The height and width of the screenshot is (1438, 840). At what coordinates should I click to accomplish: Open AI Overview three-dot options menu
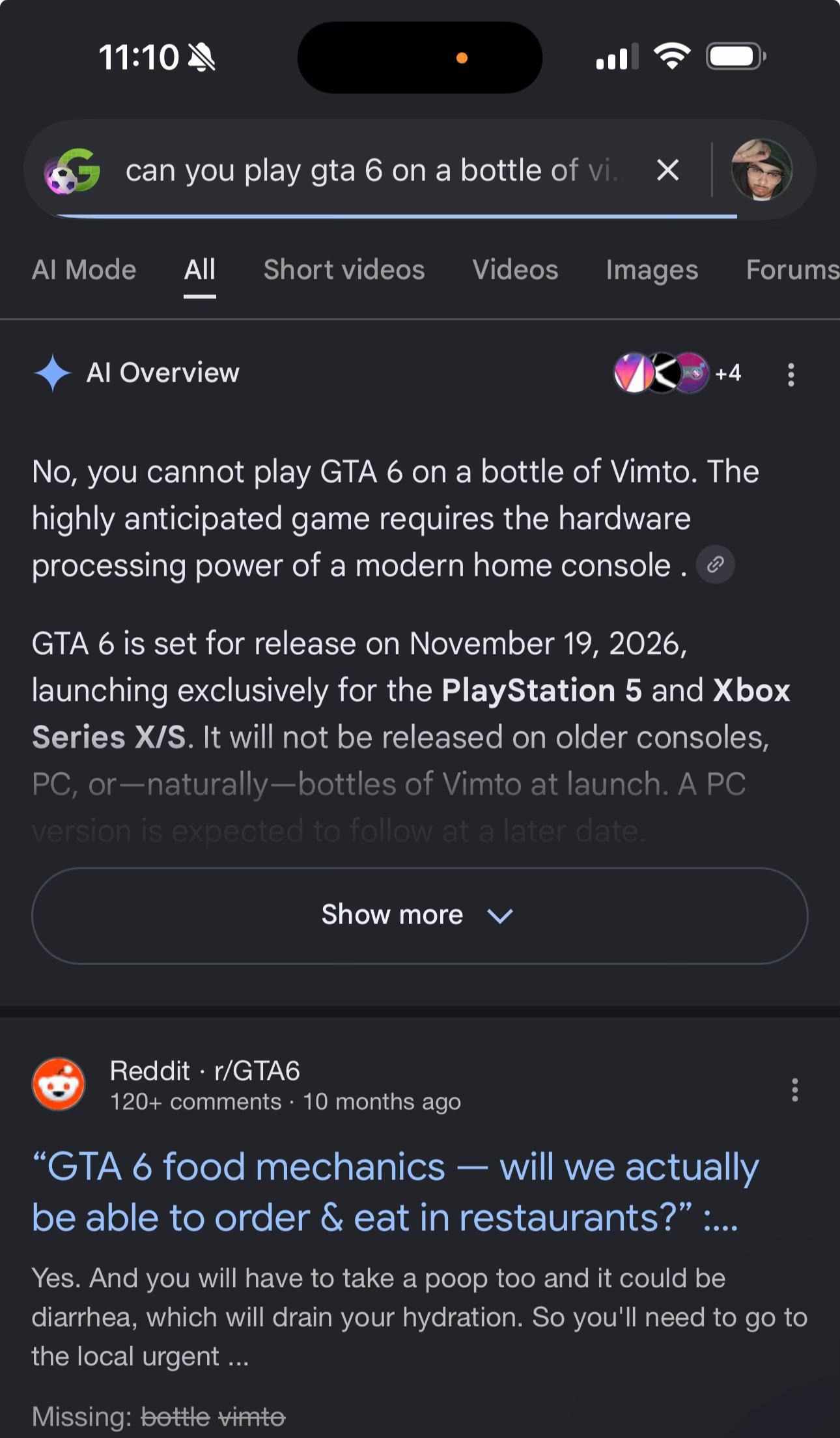(791, 374)
